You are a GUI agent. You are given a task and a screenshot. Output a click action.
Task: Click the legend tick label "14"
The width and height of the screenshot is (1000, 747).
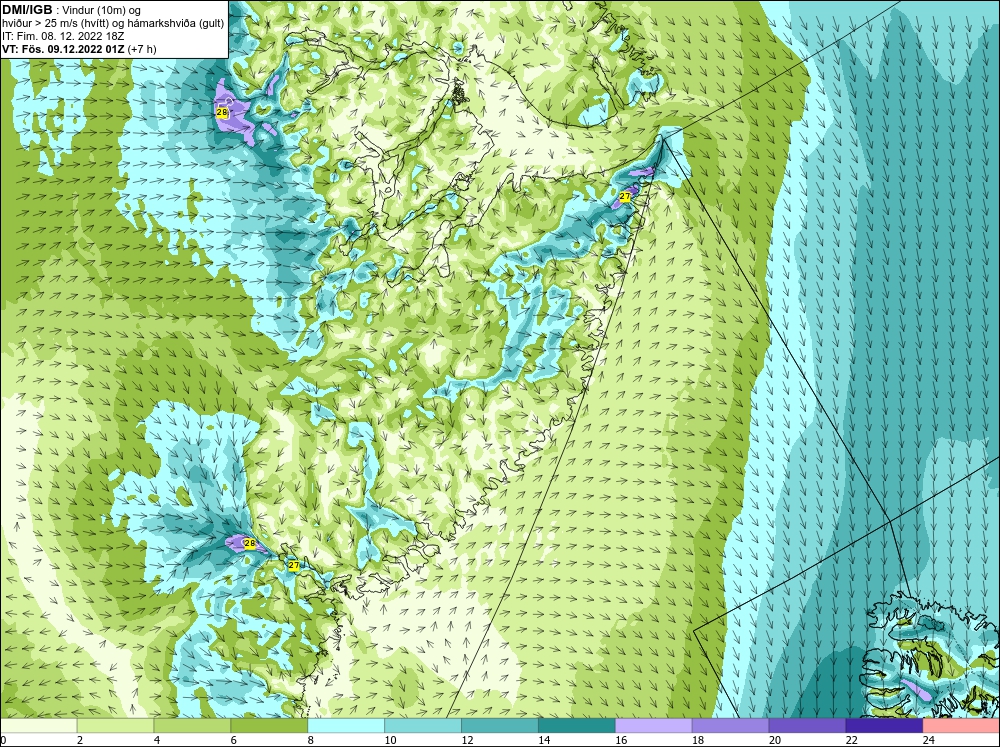(543, 740)
